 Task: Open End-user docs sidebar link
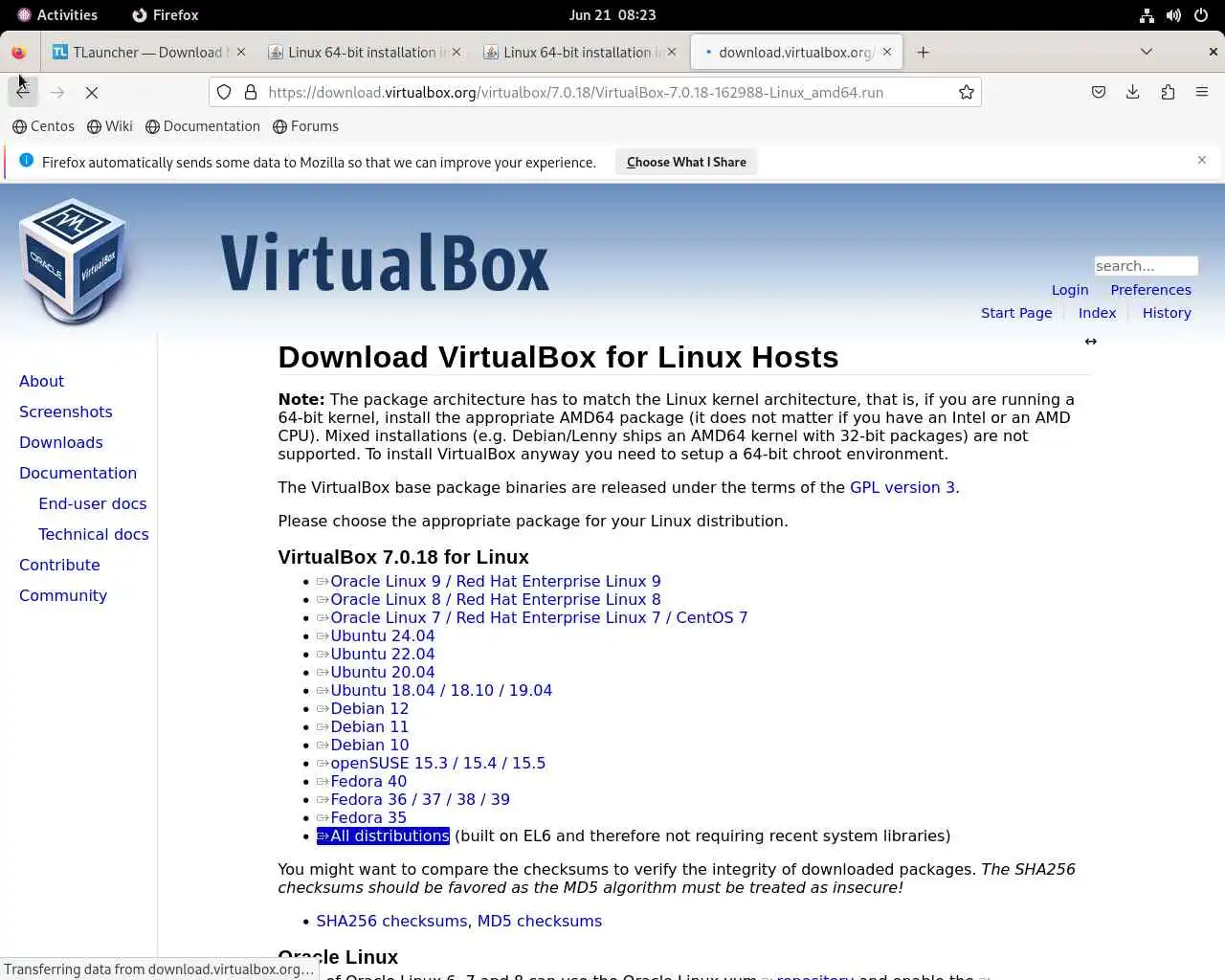pos(93,503)
